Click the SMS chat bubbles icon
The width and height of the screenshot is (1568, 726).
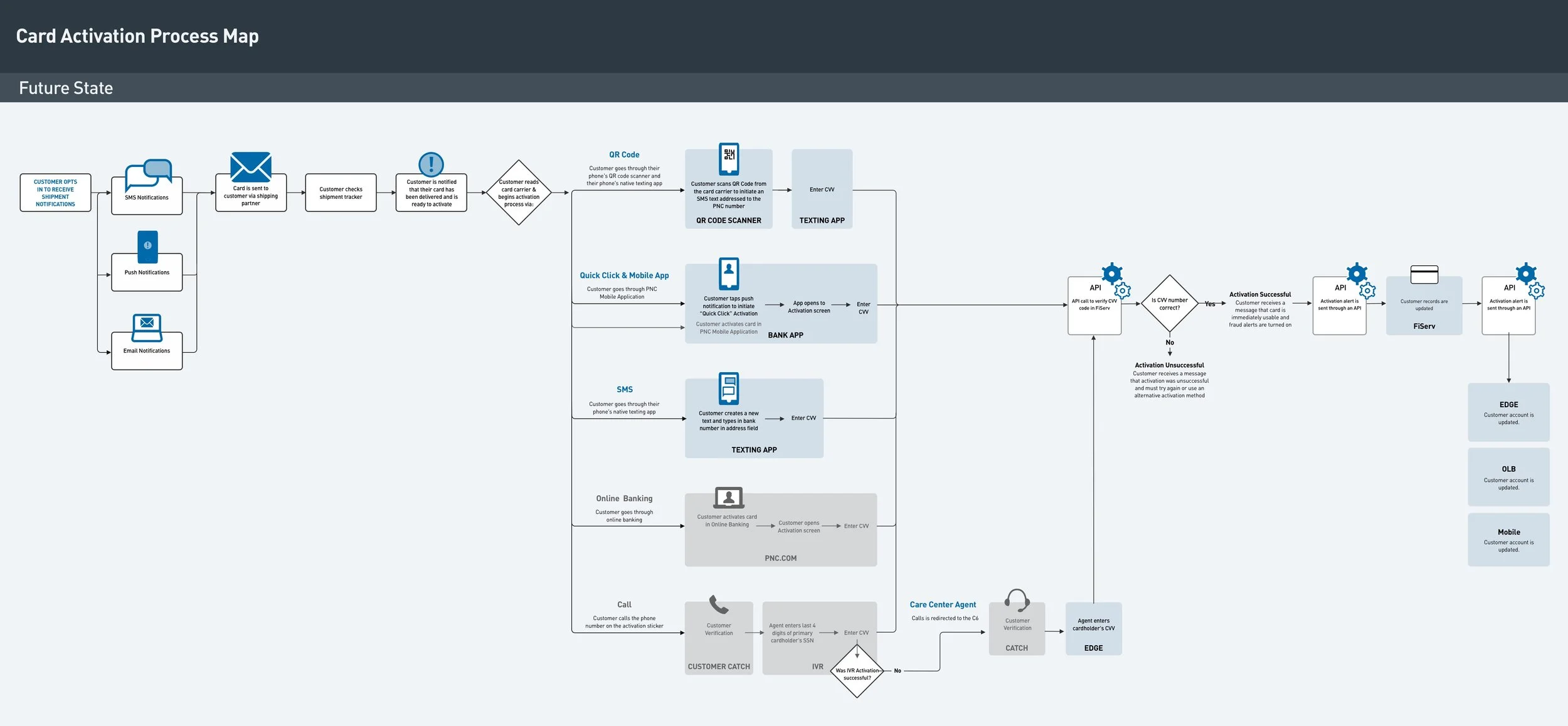pyautogui.click(x=148, y=174)
